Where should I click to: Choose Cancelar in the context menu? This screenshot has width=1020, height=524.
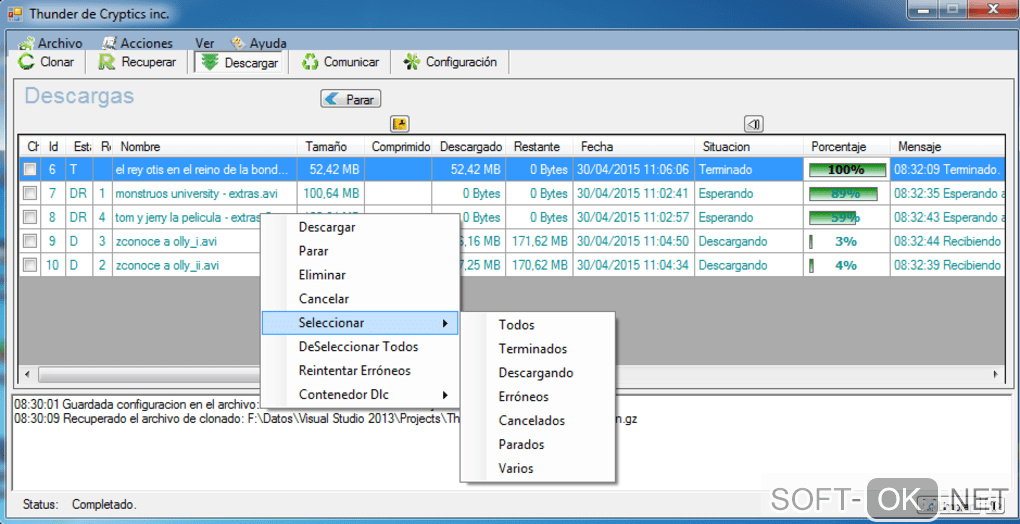point(360,299)
